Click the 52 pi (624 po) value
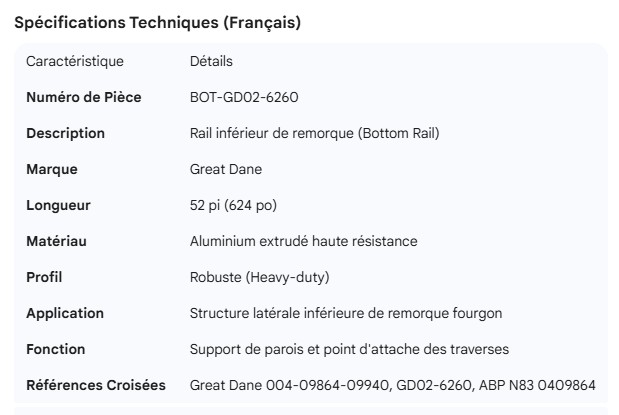 233,205
